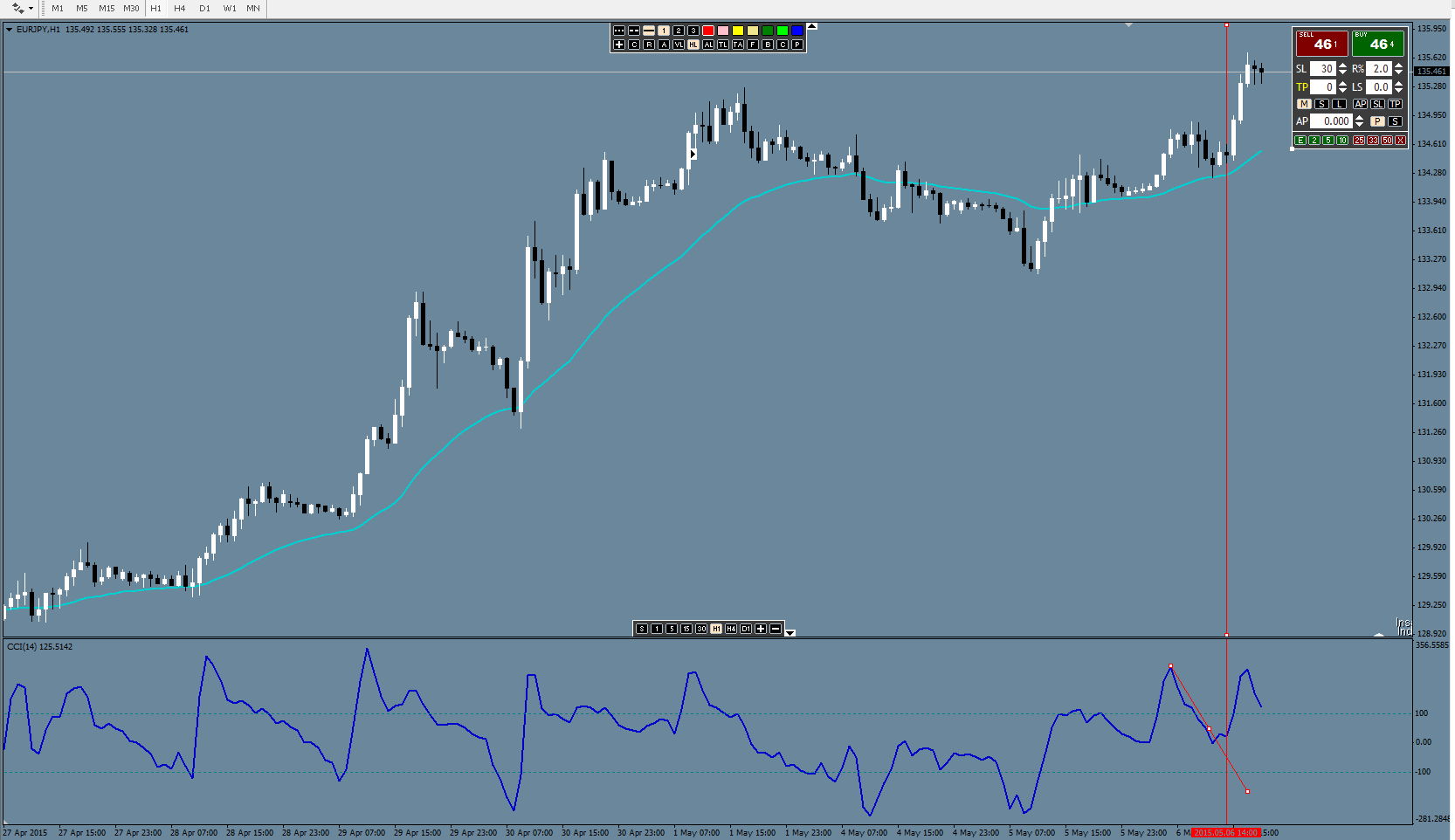The width and height of the screenshot is (1455, 840).
Task: Switch to H4 timeframe in top toolbar
Action: tap(180, 9)
